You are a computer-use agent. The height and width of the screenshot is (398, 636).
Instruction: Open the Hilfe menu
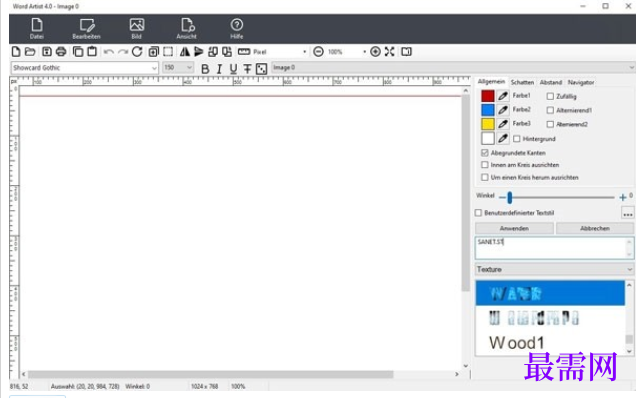coord(237,28)
